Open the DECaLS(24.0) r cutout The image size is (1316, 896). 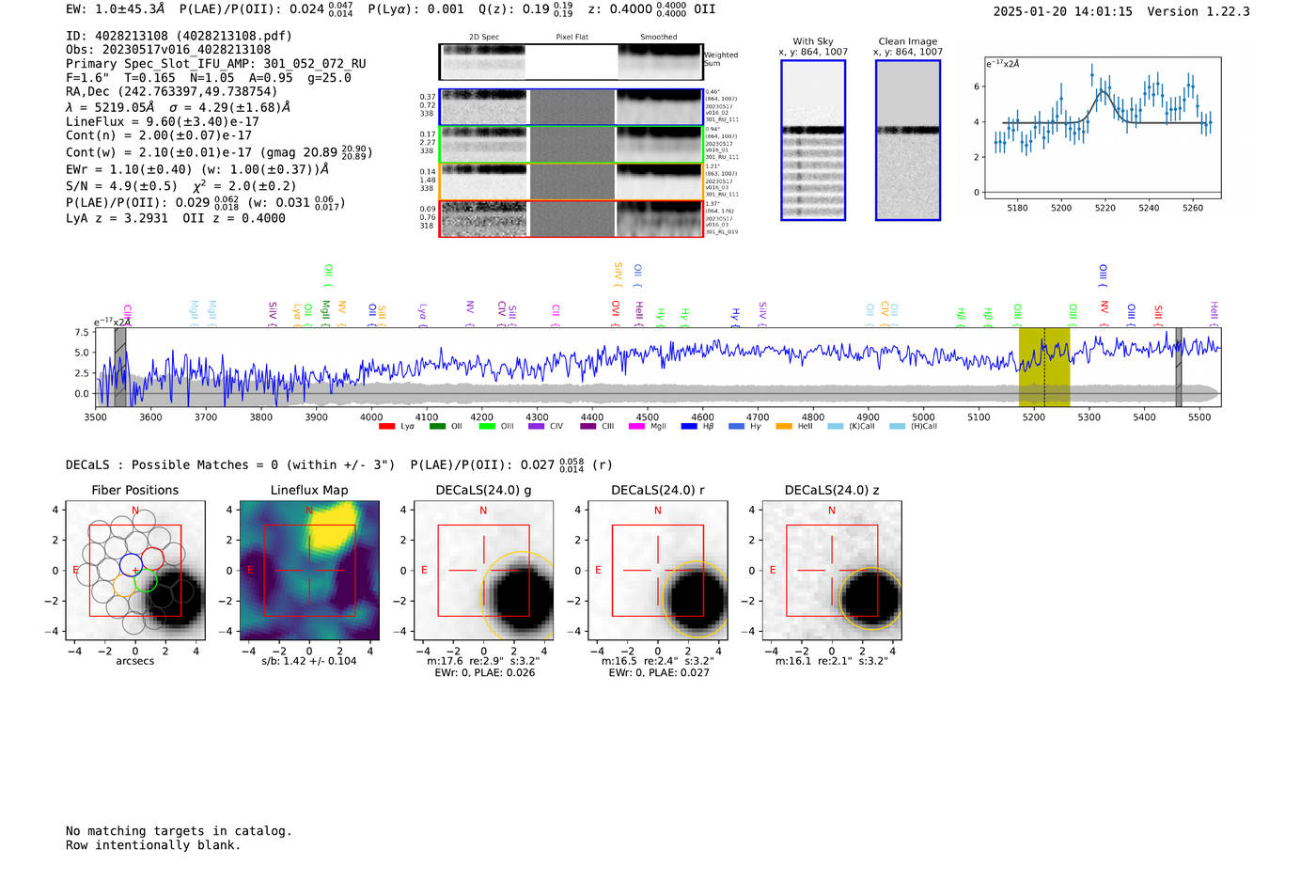click(x=658, y=571)
